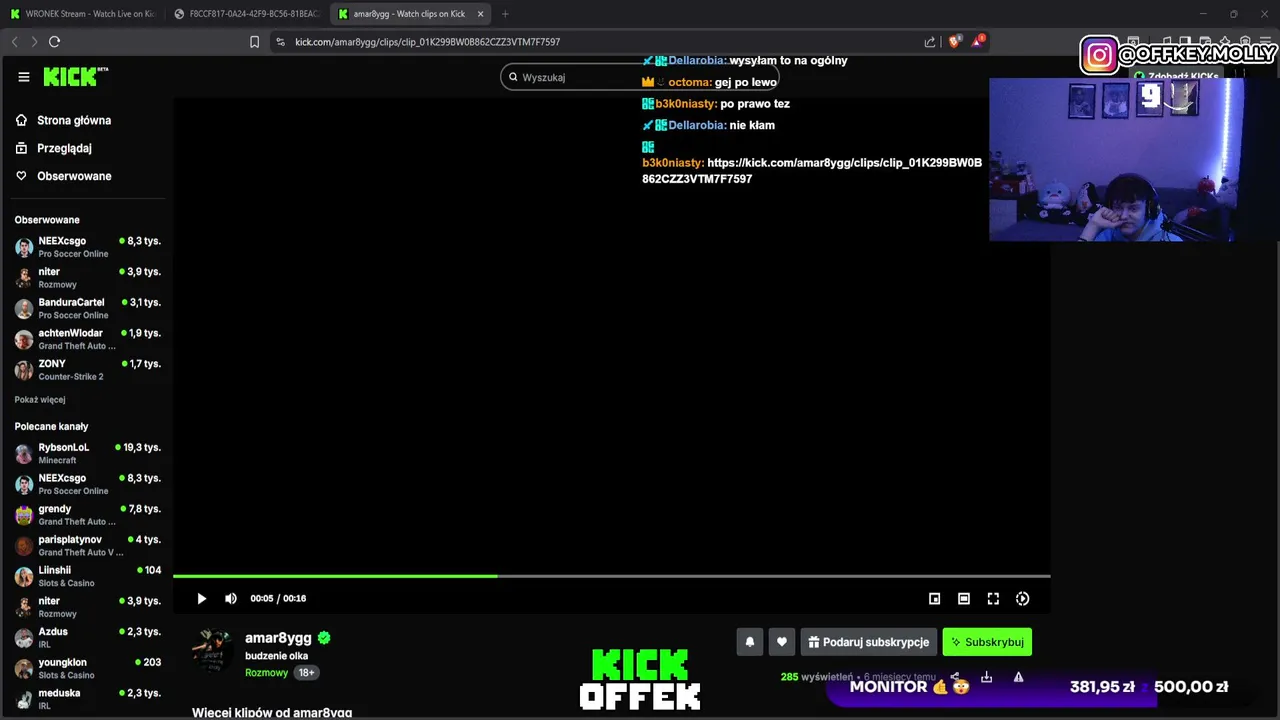Click the 00:05 / 00:16 time display
This screenshot has height=720, width=1280.
(x=278, y=598)
